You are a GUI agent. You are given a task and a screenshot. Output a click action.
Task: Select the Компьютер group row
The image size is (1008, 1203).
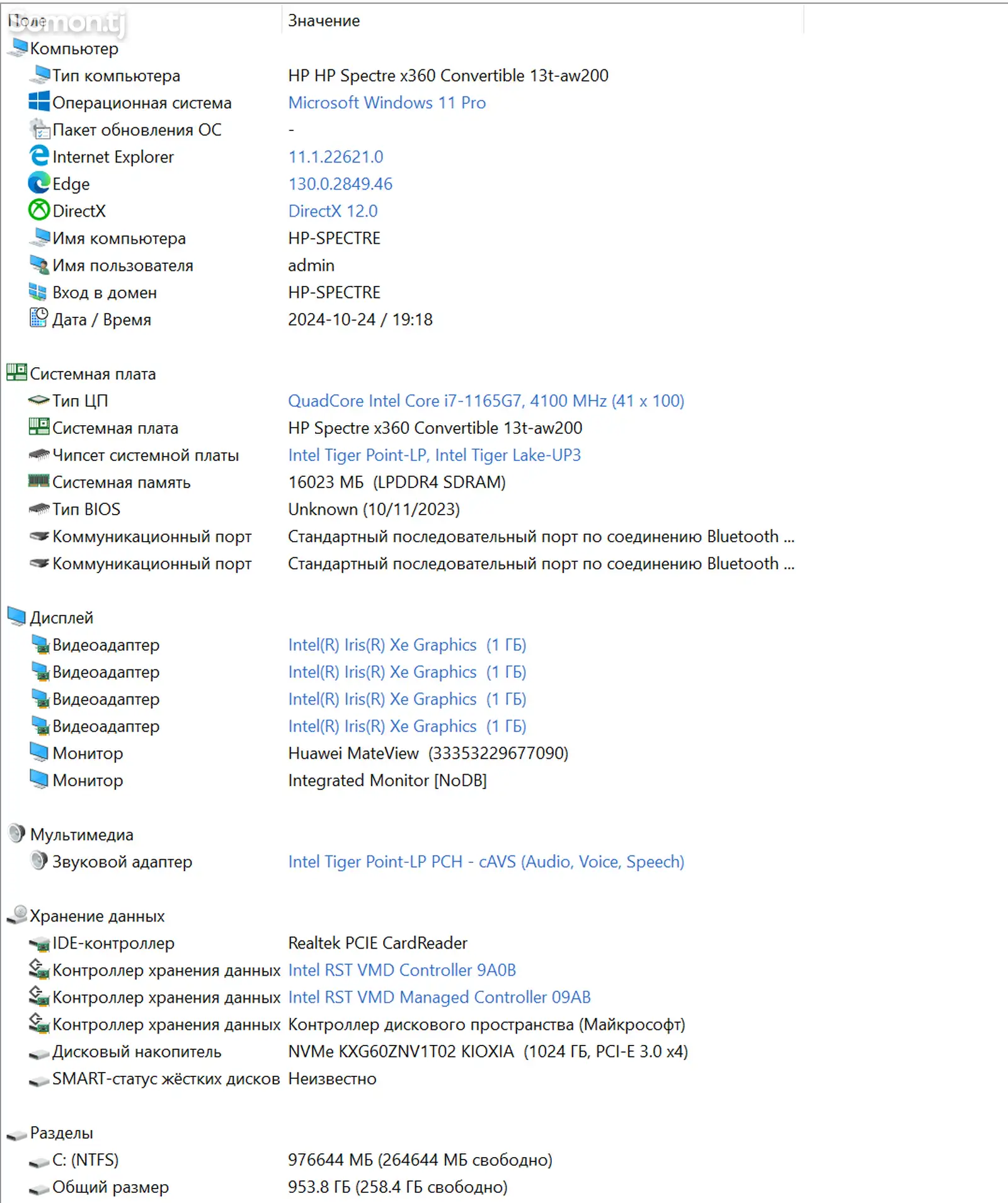[x=74, y=48]
